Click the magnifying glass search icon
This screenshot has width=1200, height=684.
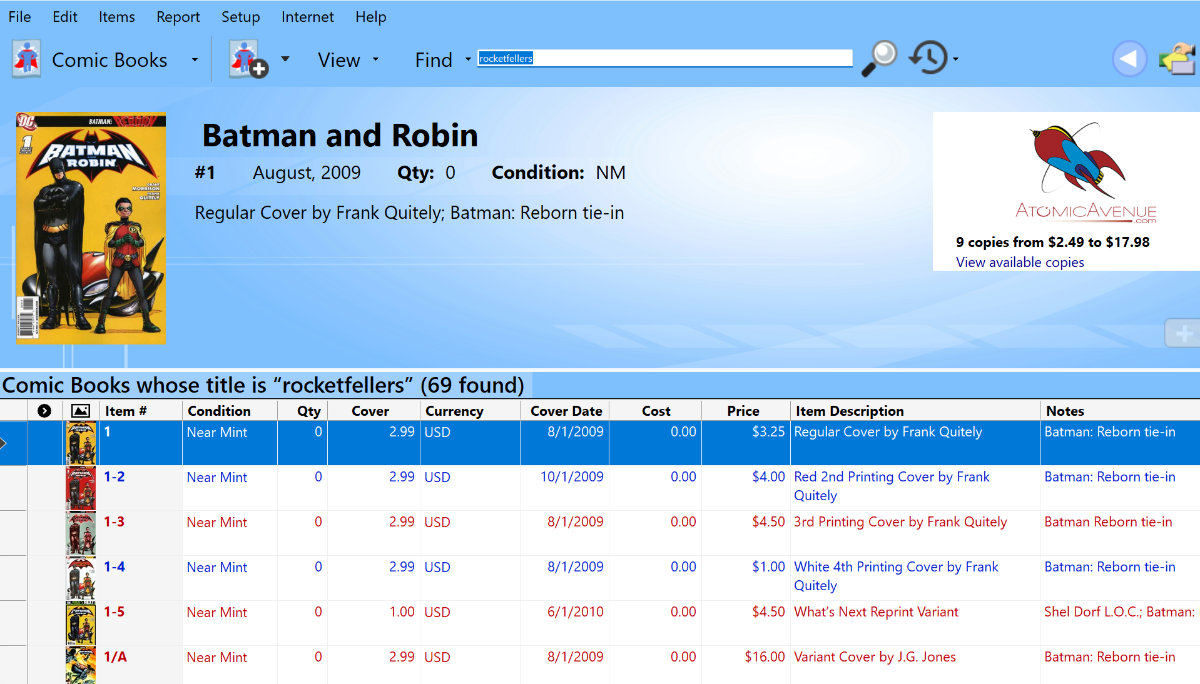(x=879, y=59)
